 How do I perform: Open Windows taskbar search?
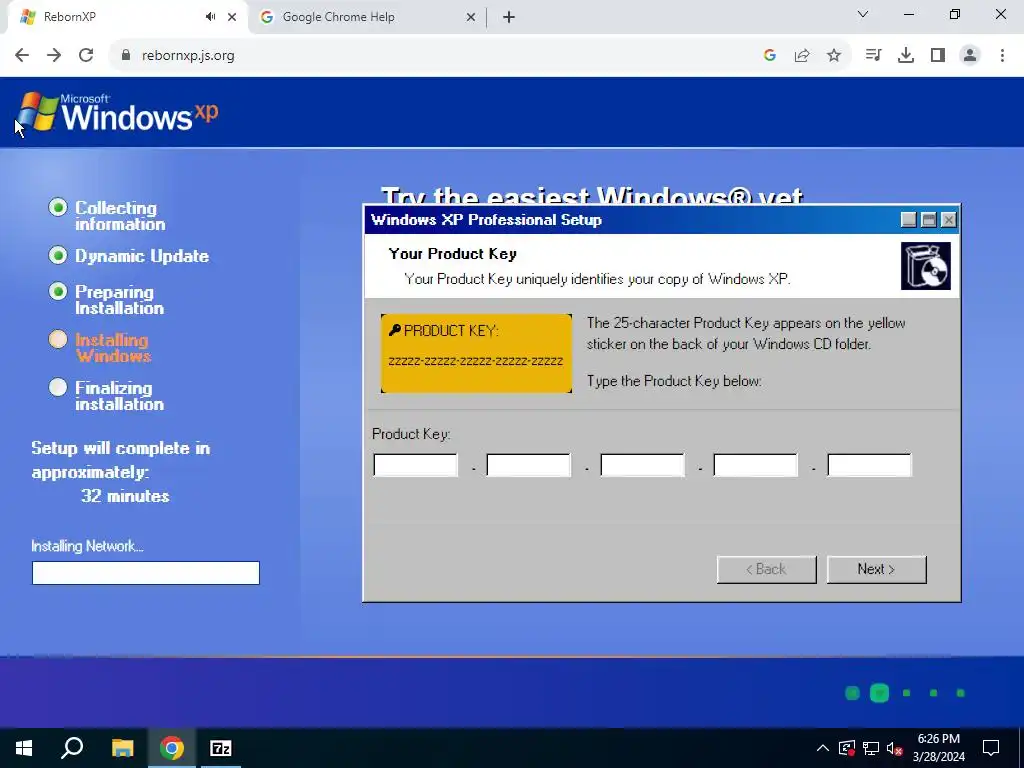tap(72, 748)
